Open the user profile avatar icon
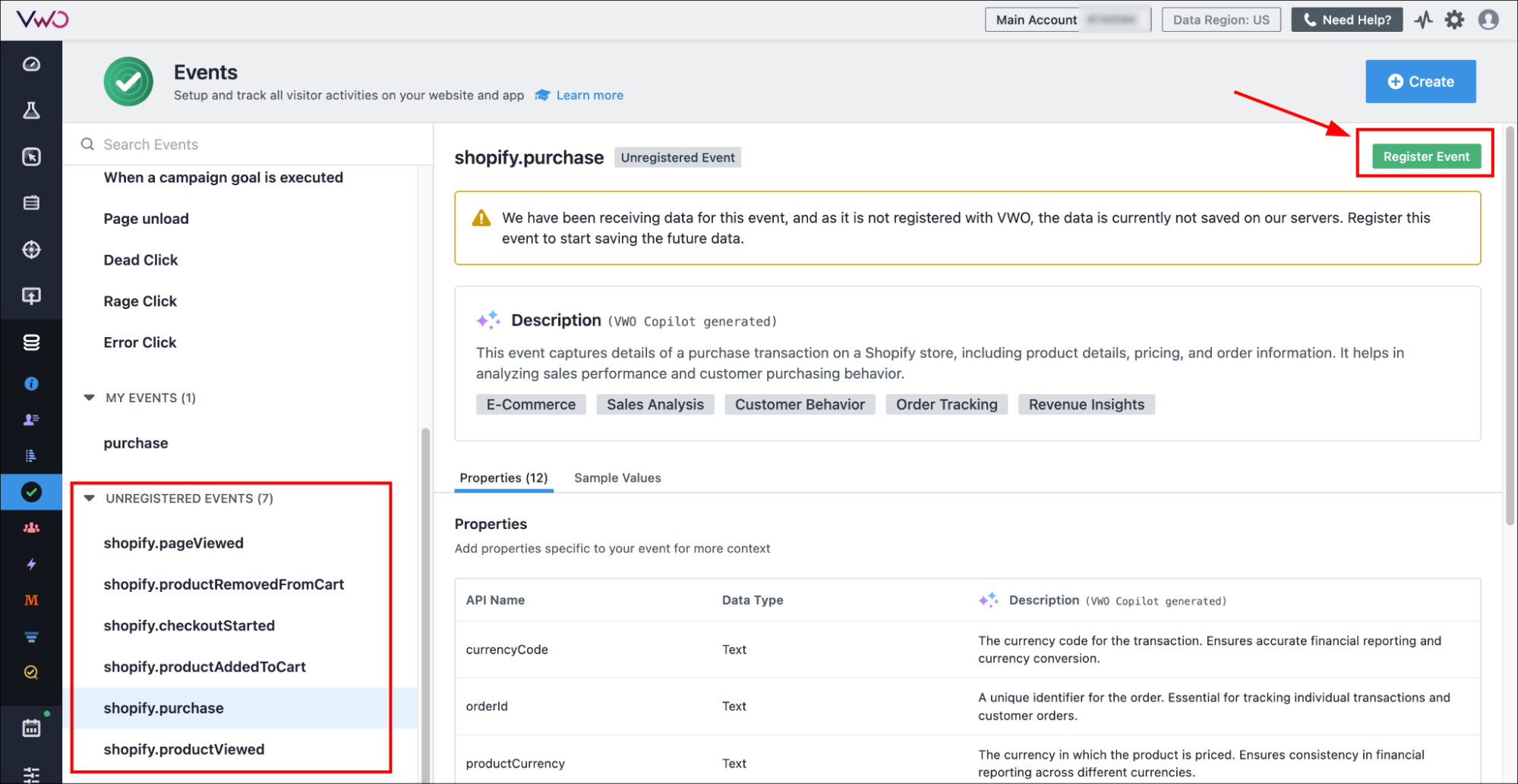This screenshot has height=784, width=1518. coord(1488,20)
